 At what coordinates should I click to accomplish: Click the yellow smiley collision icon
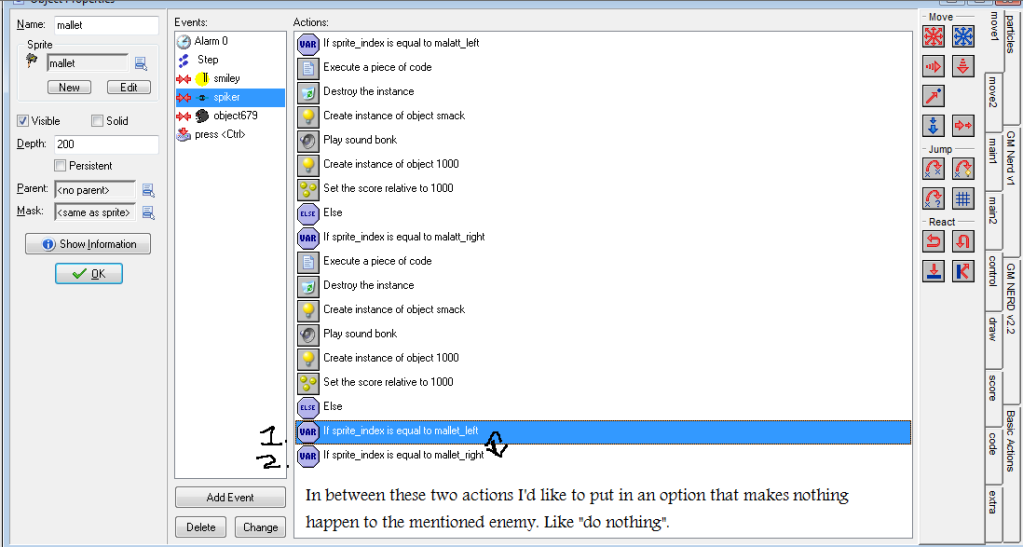(x=202, y=79)
